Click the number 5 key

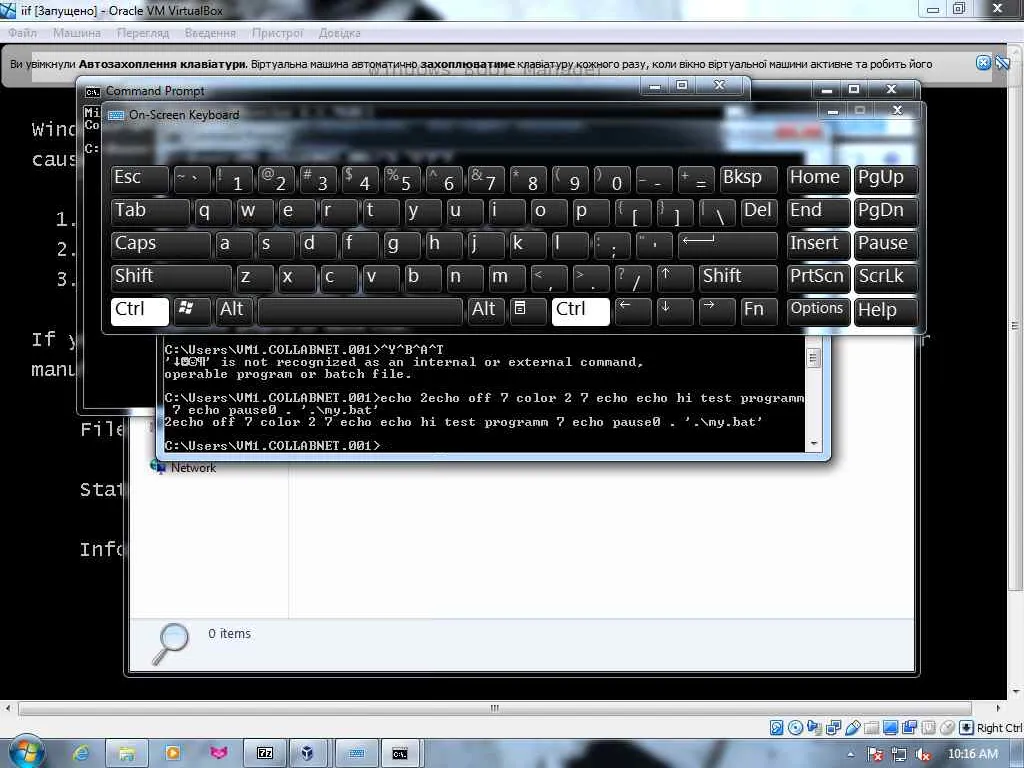[401, 178]
